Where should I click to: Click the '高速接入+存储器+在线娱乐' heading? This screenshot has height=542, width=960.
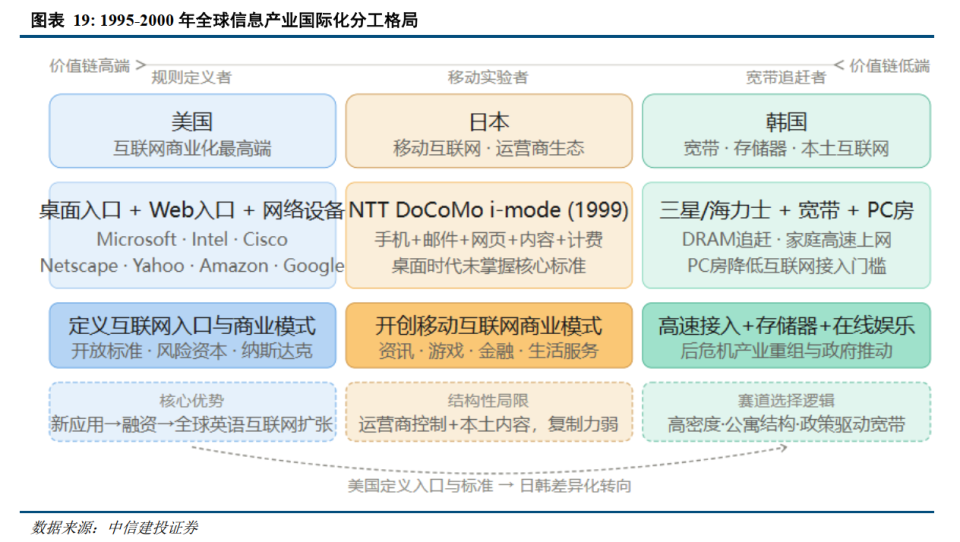click(786, 326)
